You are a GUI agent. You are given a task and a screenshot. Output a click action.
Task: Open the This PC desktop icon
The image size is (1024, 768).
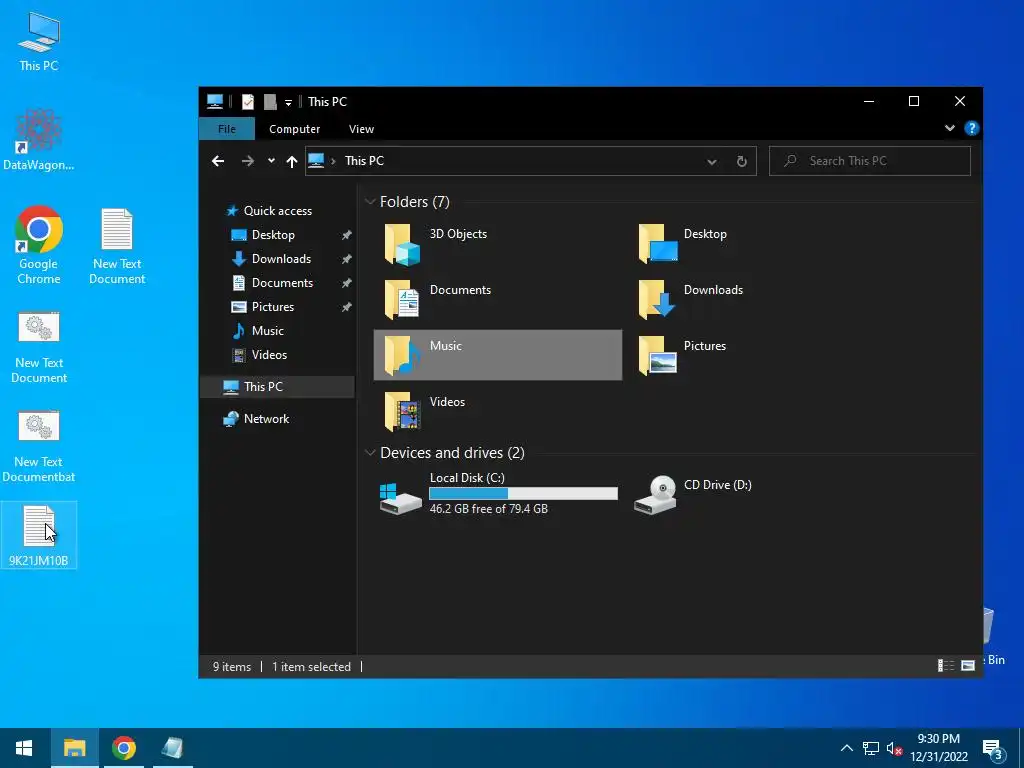coord(39,40)
